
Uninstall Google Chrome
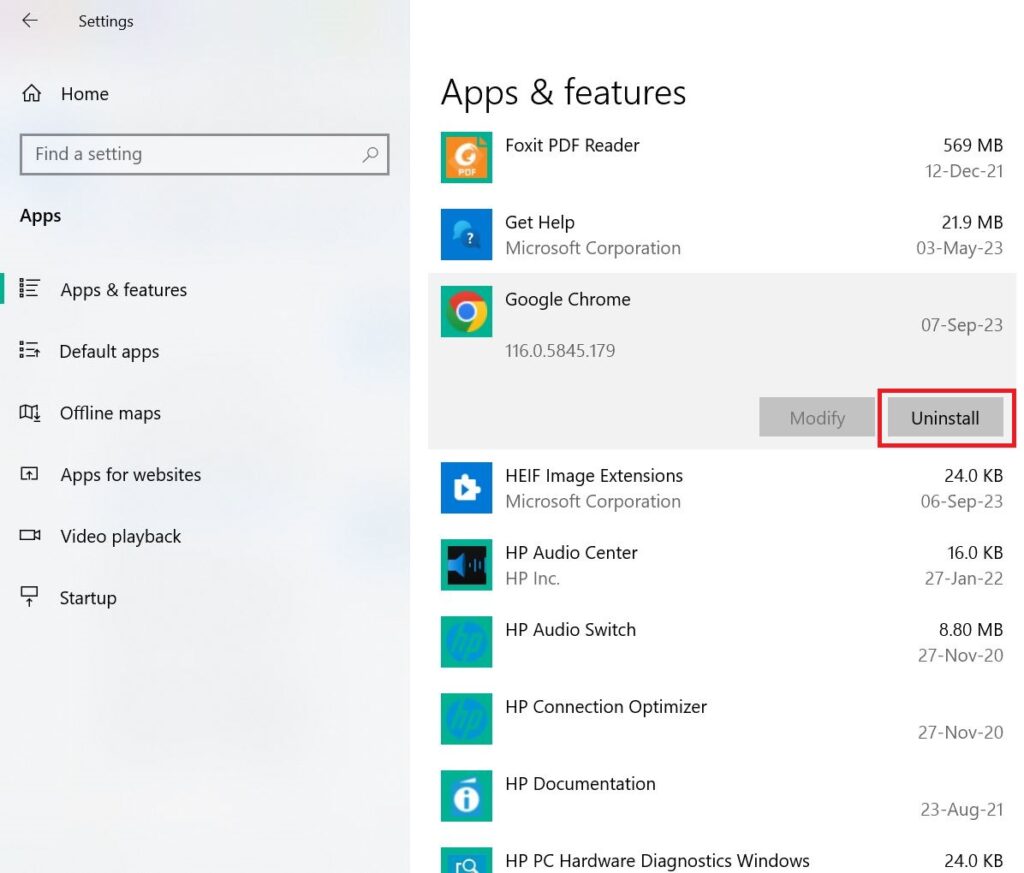944,418
